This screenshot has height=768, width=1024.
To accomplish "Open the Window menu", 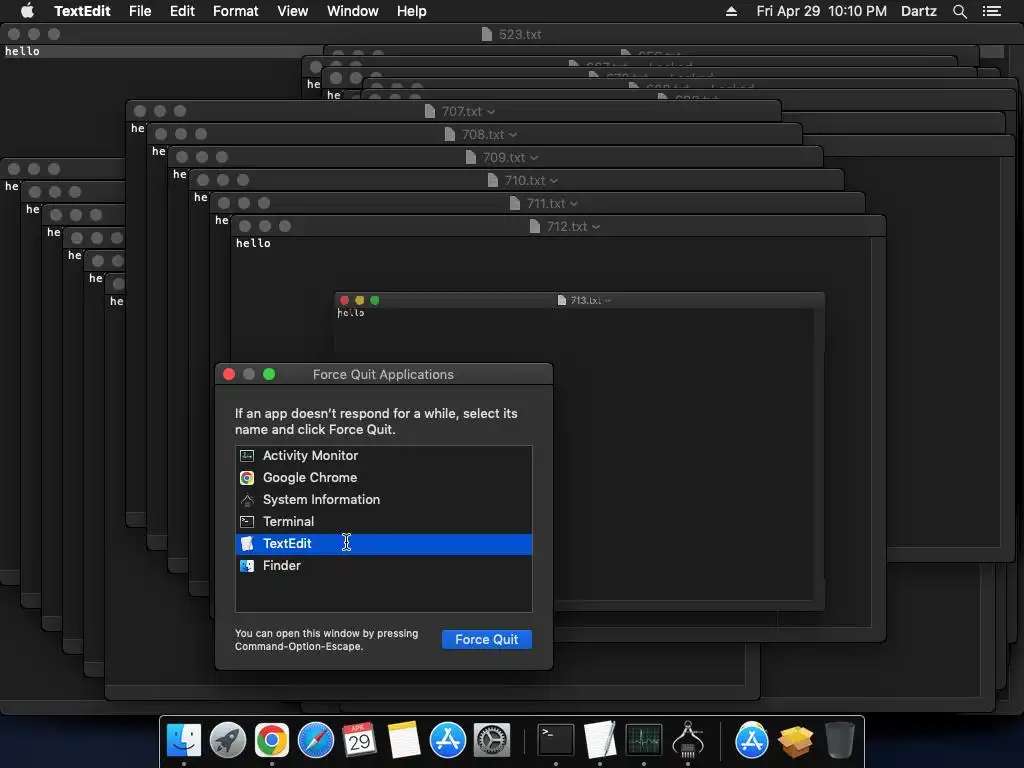I will [353, 11].
